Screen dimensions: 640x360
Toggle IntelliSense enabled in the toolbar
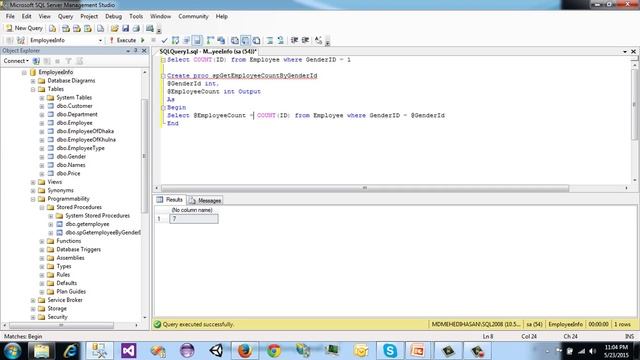[197, 40]
